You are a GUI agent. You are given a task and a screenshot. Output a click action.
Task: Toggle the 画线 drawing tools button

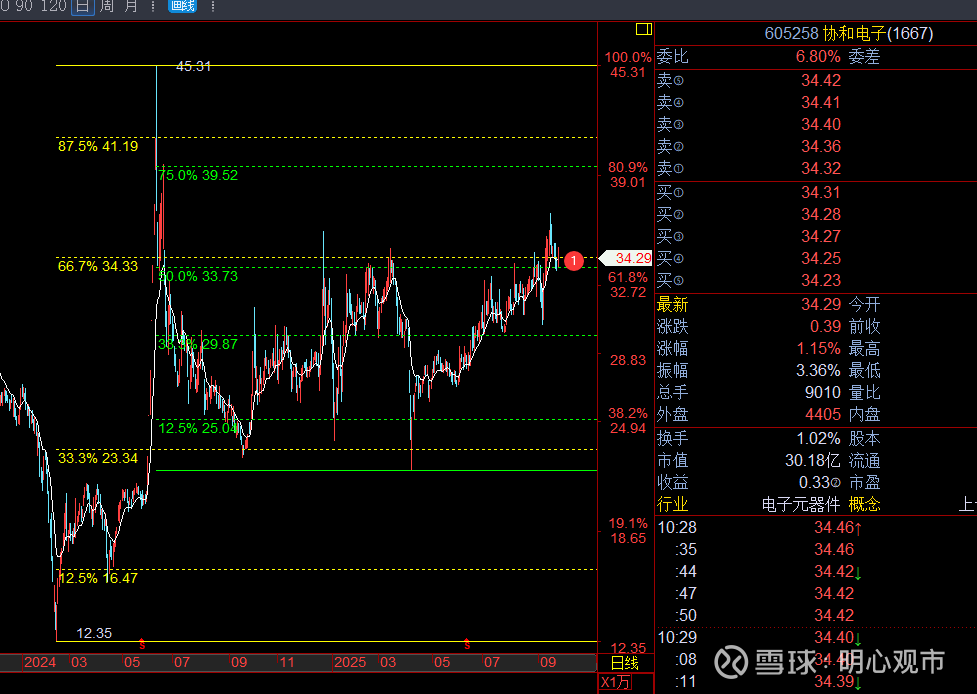pyautogui.click(x=183, y=6)
